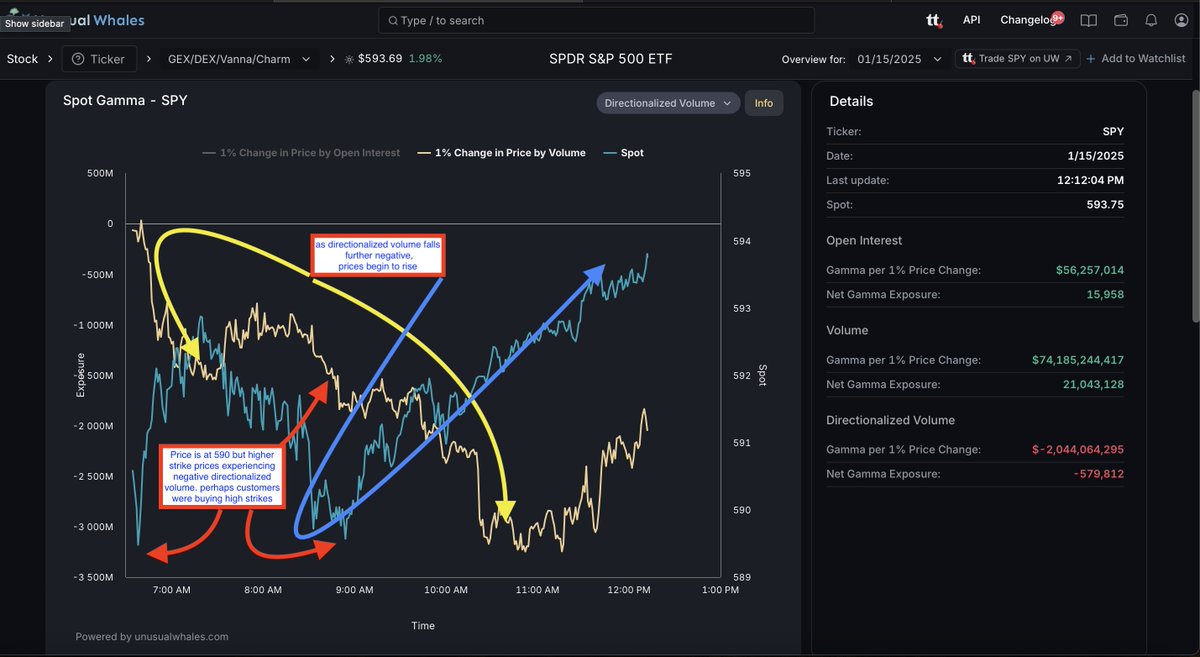Click the Details panel heading

pos(851,101)
